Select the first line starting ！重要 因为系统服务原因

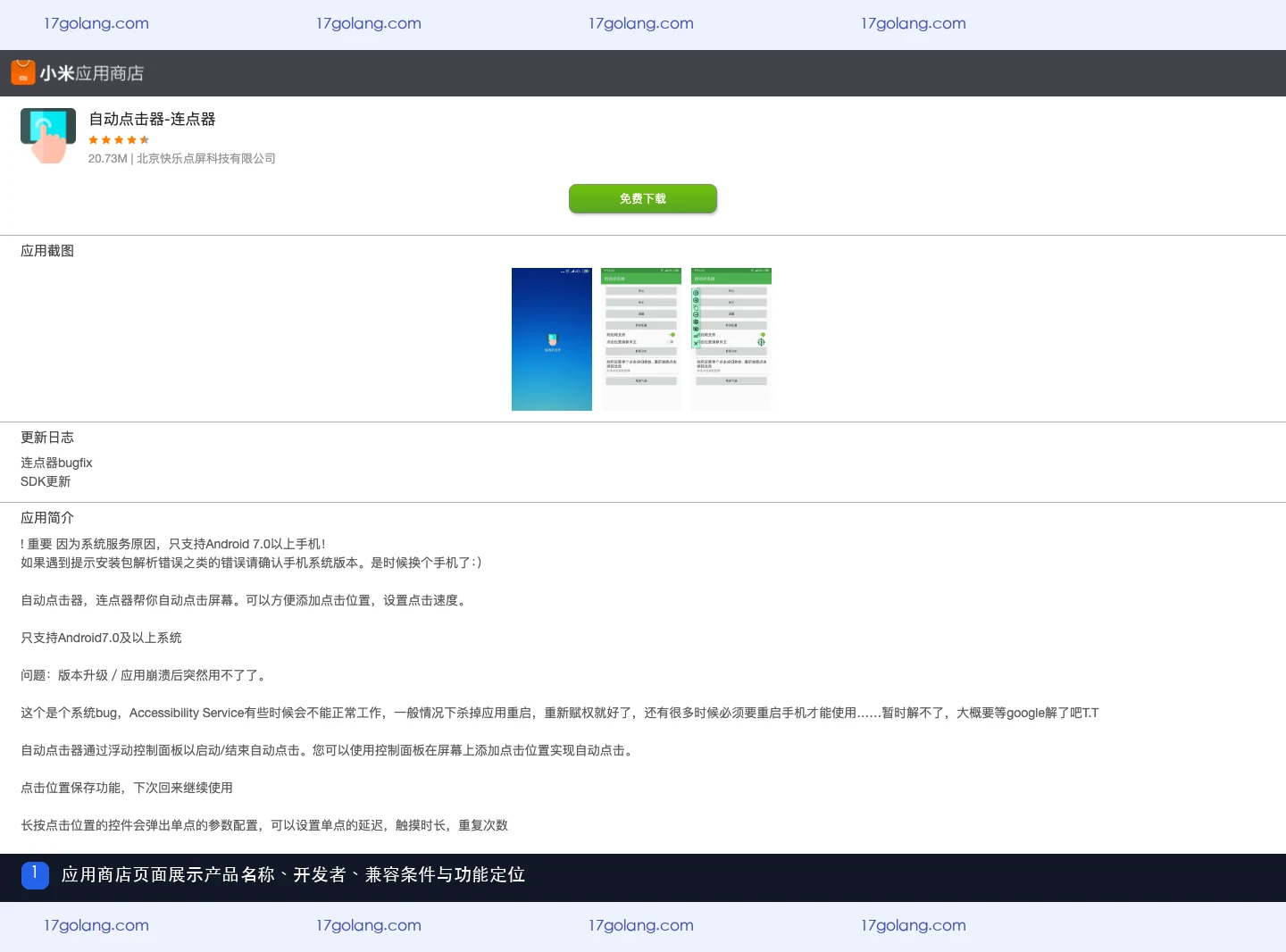point(173,544)
